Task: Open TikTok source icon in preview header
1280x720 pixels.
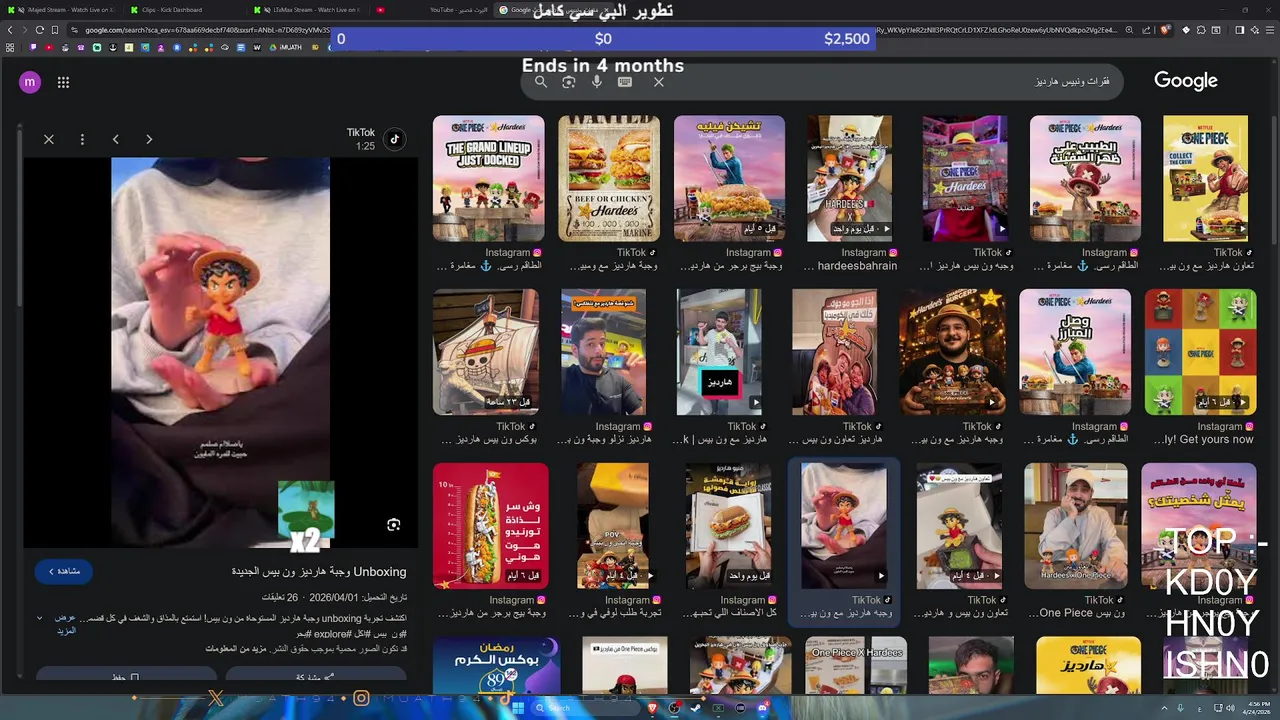Action: click(x=394, y=139)
